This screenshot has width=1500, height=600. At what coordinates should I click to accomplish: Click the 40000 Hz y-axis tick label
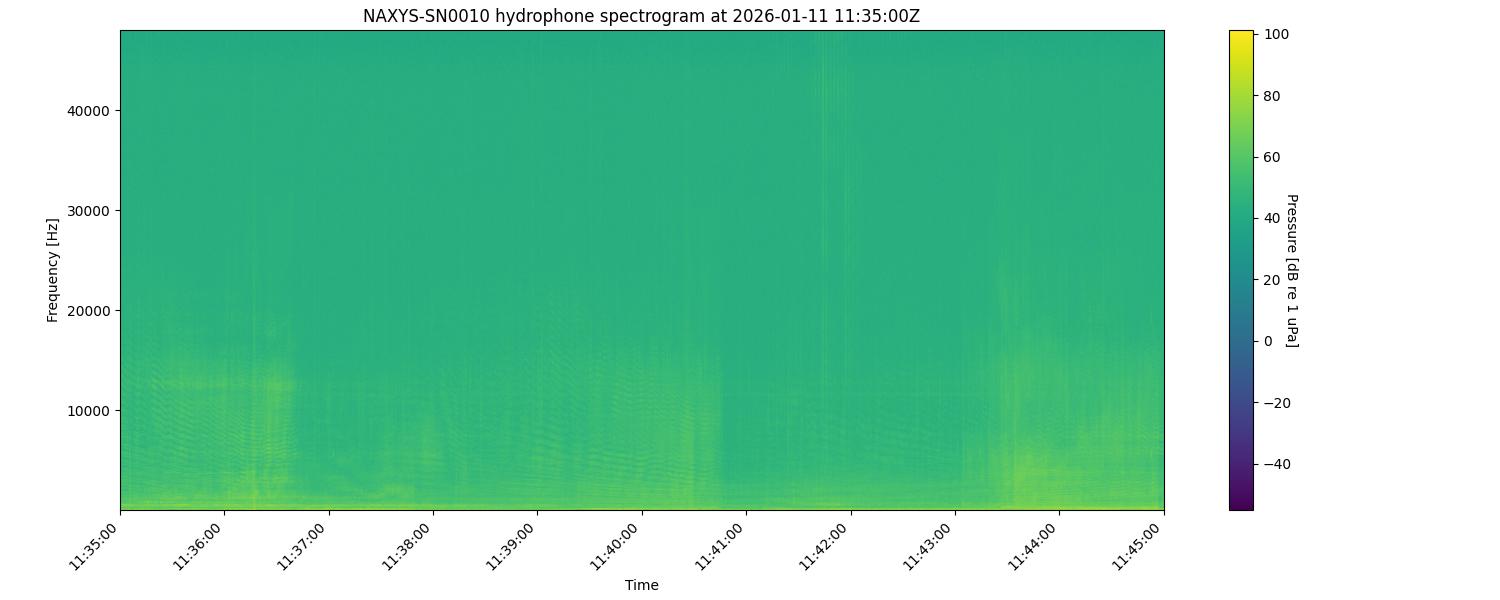[x=88, y=111]
